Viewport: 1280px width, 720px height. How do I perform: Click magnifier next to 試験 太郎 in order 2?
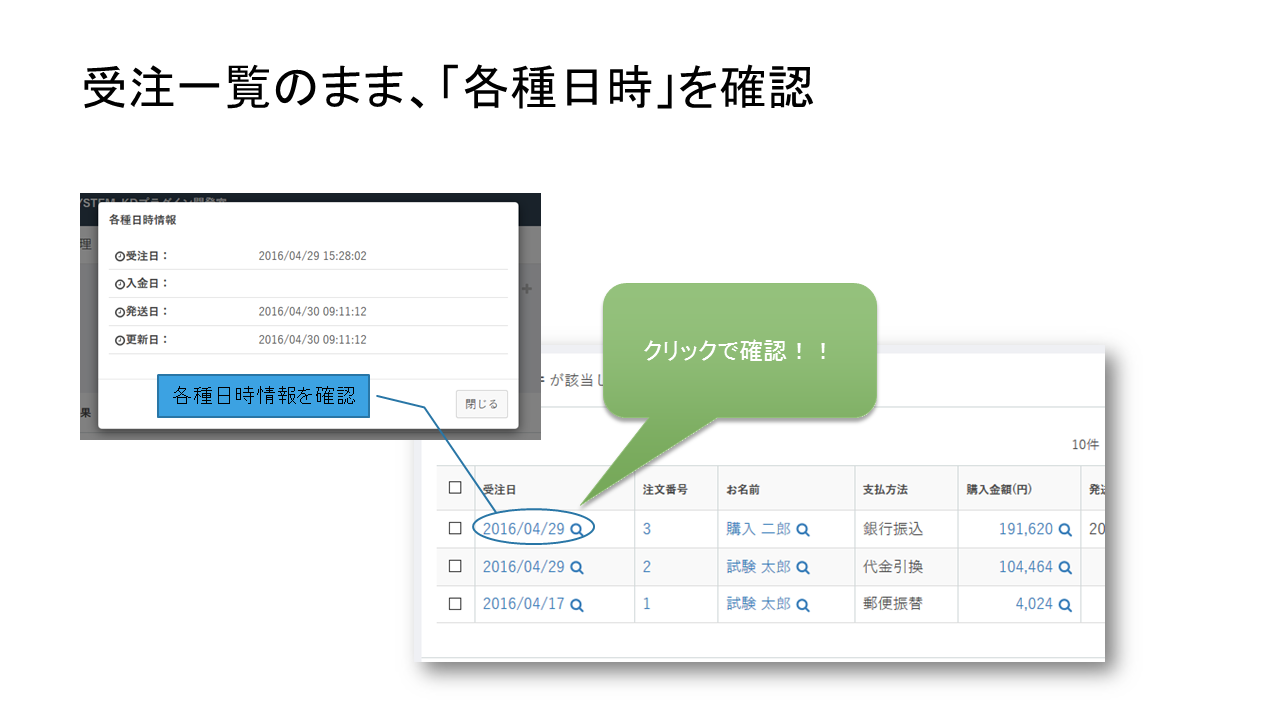coord(803,568)
